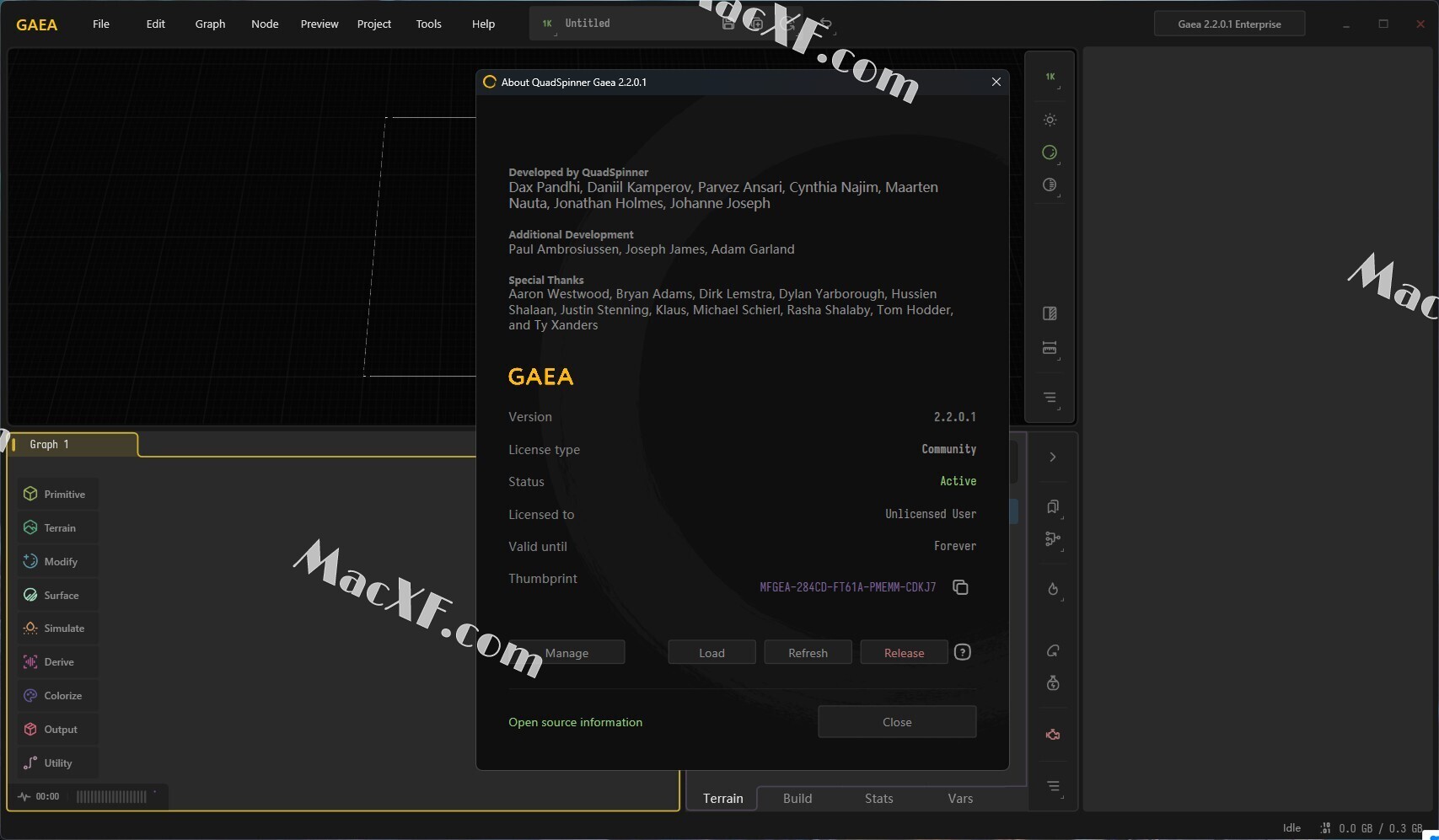This screenshot has height=840, width=1439.
Task: Open the Surface node category
Action: click(x=57, y=595)
